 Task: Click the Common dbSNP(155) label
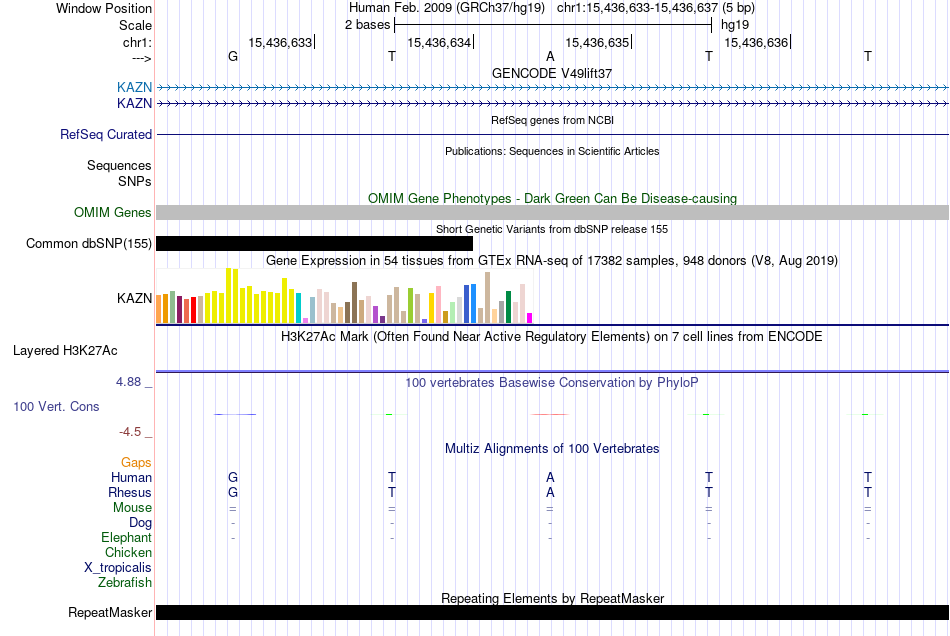pyautogui.click(x=88, y=243)
